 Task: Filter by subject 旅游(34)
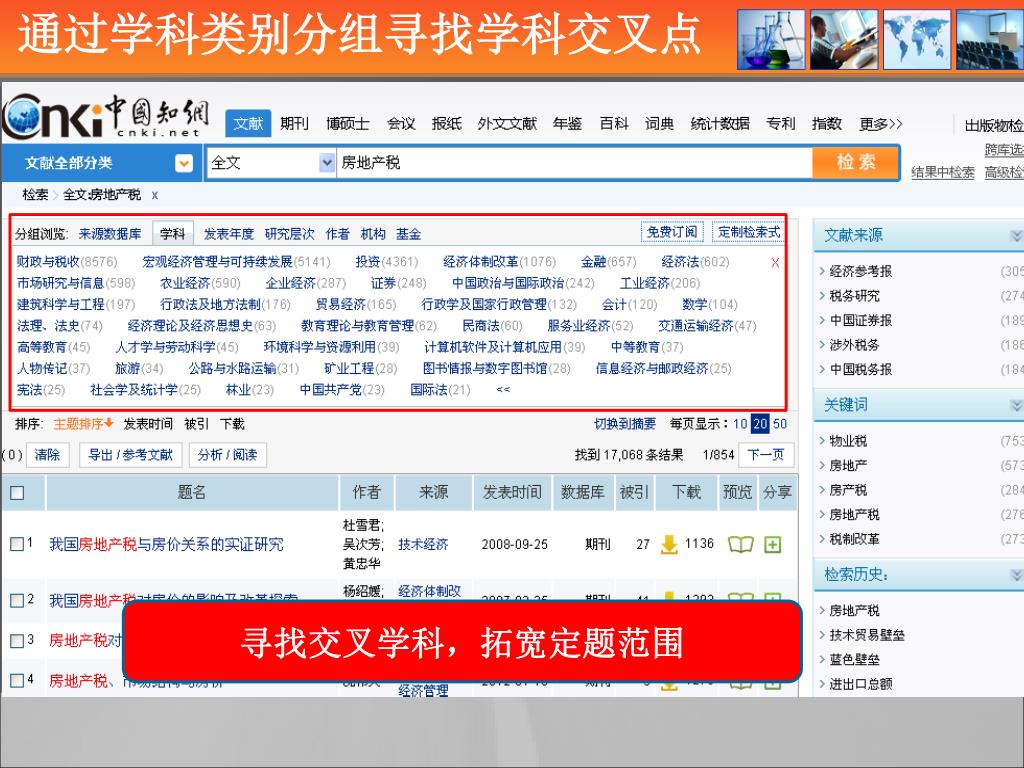tap(139, 368)
